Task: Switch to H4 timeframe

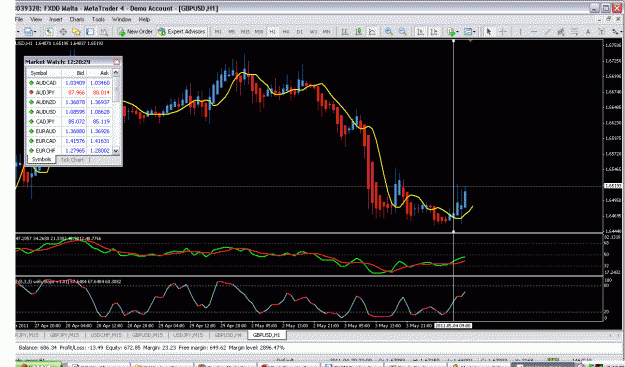Action: coord(286,31)
